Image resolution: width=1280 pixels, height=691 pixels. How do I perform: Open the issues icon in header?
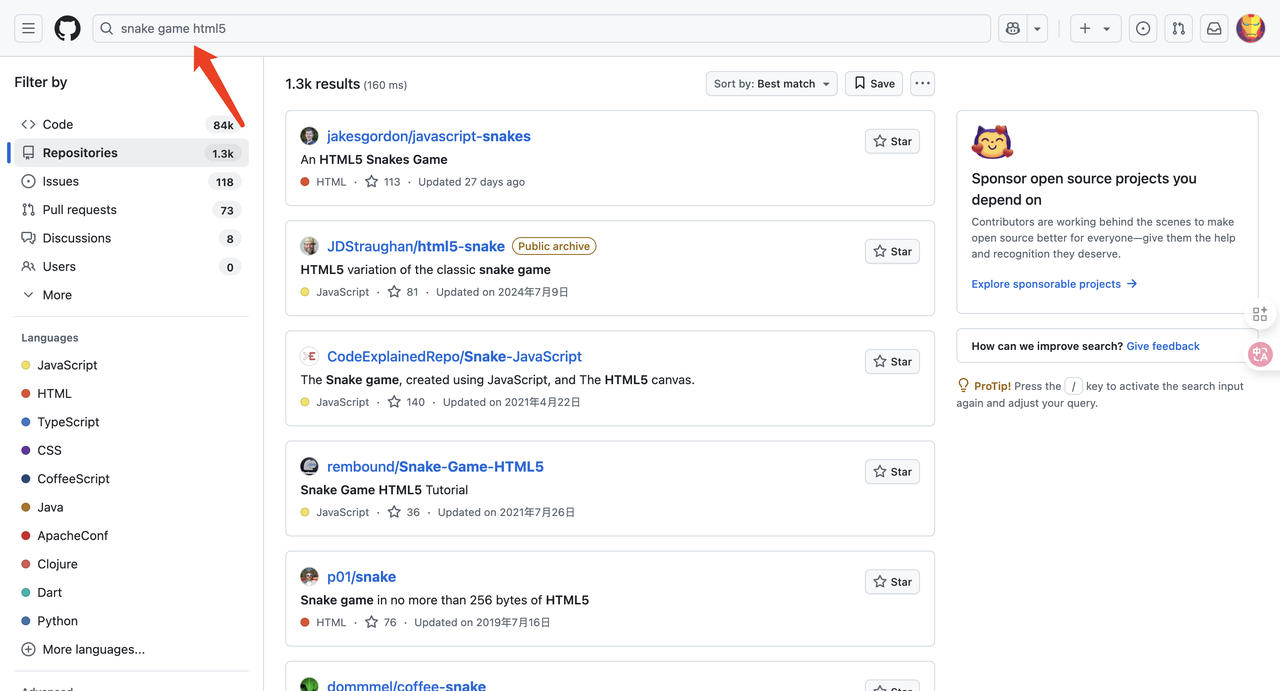pyautogui.click(x=1143, y=29)
